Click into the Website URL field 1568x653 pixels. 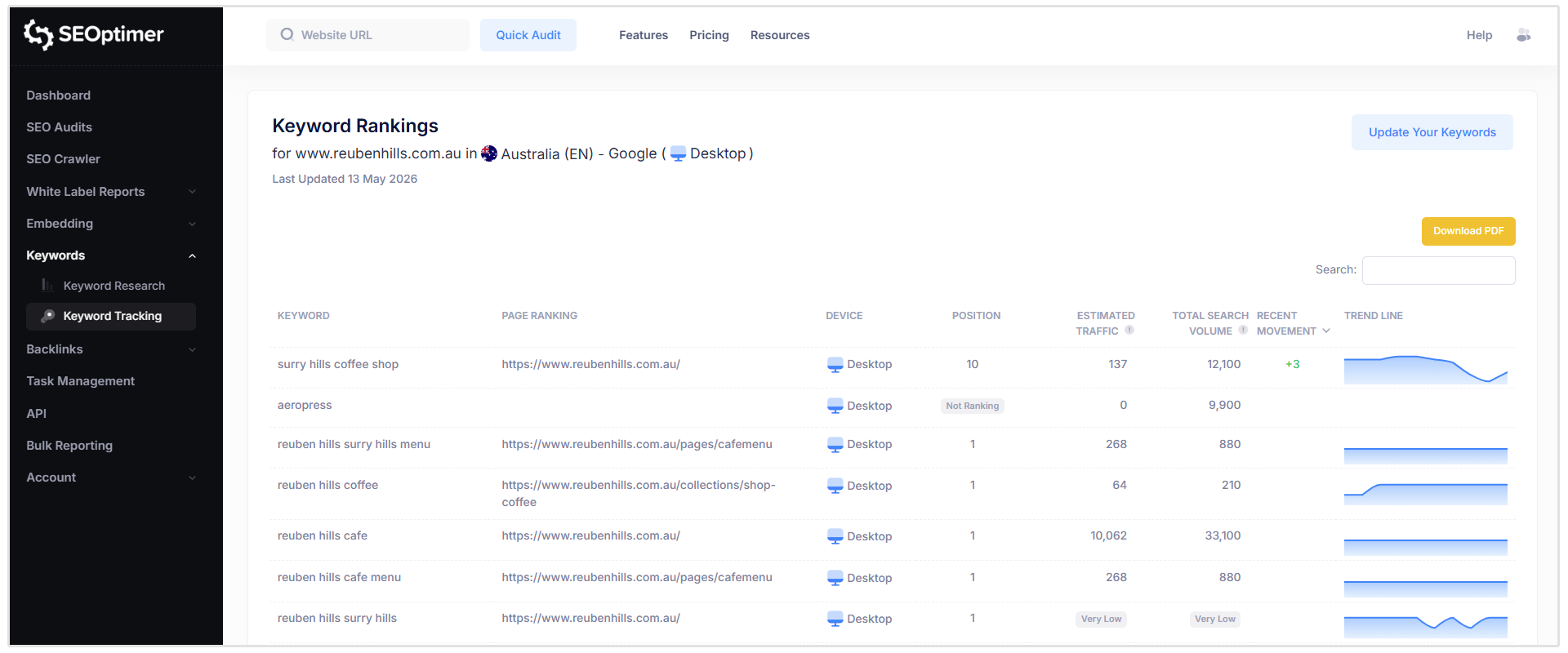pos(367,35)
